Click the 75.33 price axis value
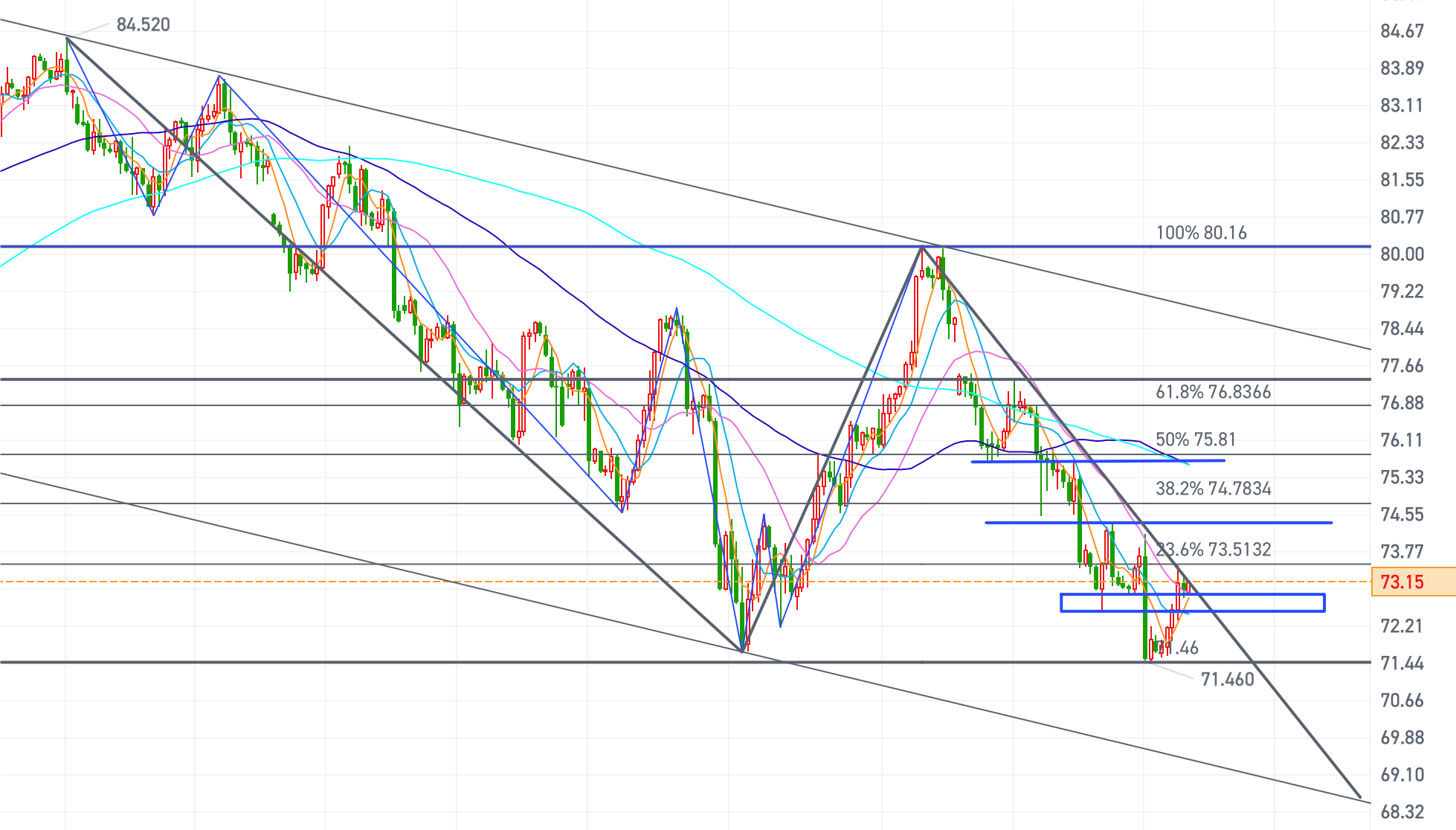 (1402, 477)
